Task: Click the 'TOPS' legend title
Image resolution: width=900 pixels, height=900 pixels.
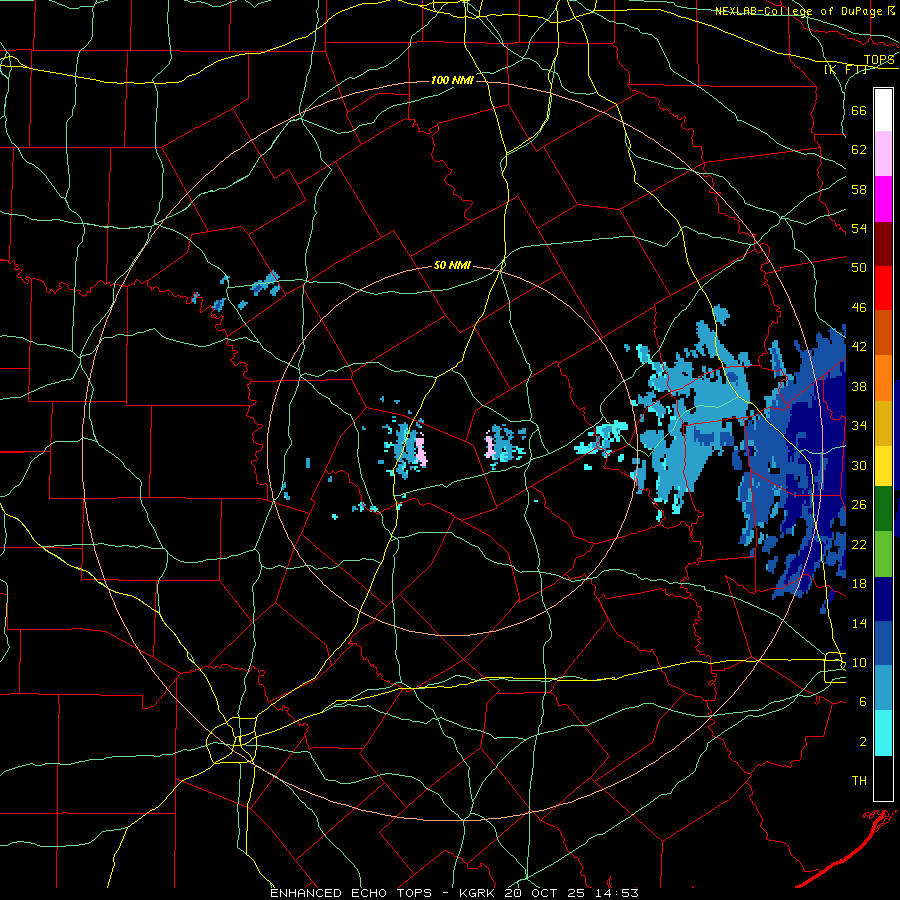Action: 879,60
